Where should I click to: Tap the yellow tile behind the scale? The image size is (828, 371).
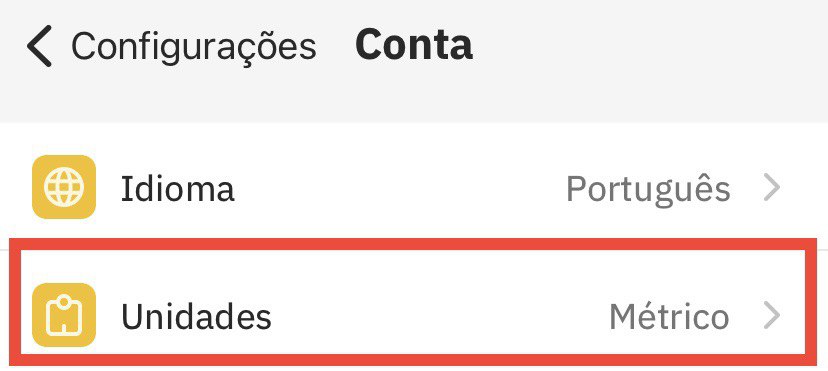pyautogui.click(x=64, y=315)
